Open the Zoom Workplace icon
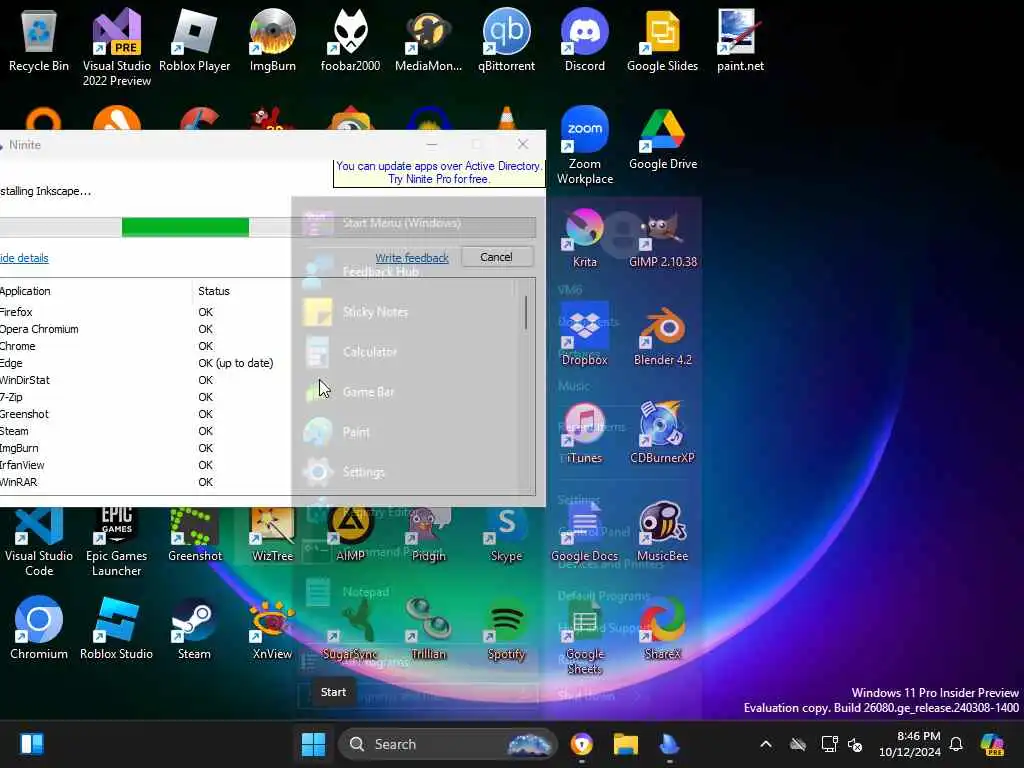This screenshot has width=1024, height=768. (584, 145)
